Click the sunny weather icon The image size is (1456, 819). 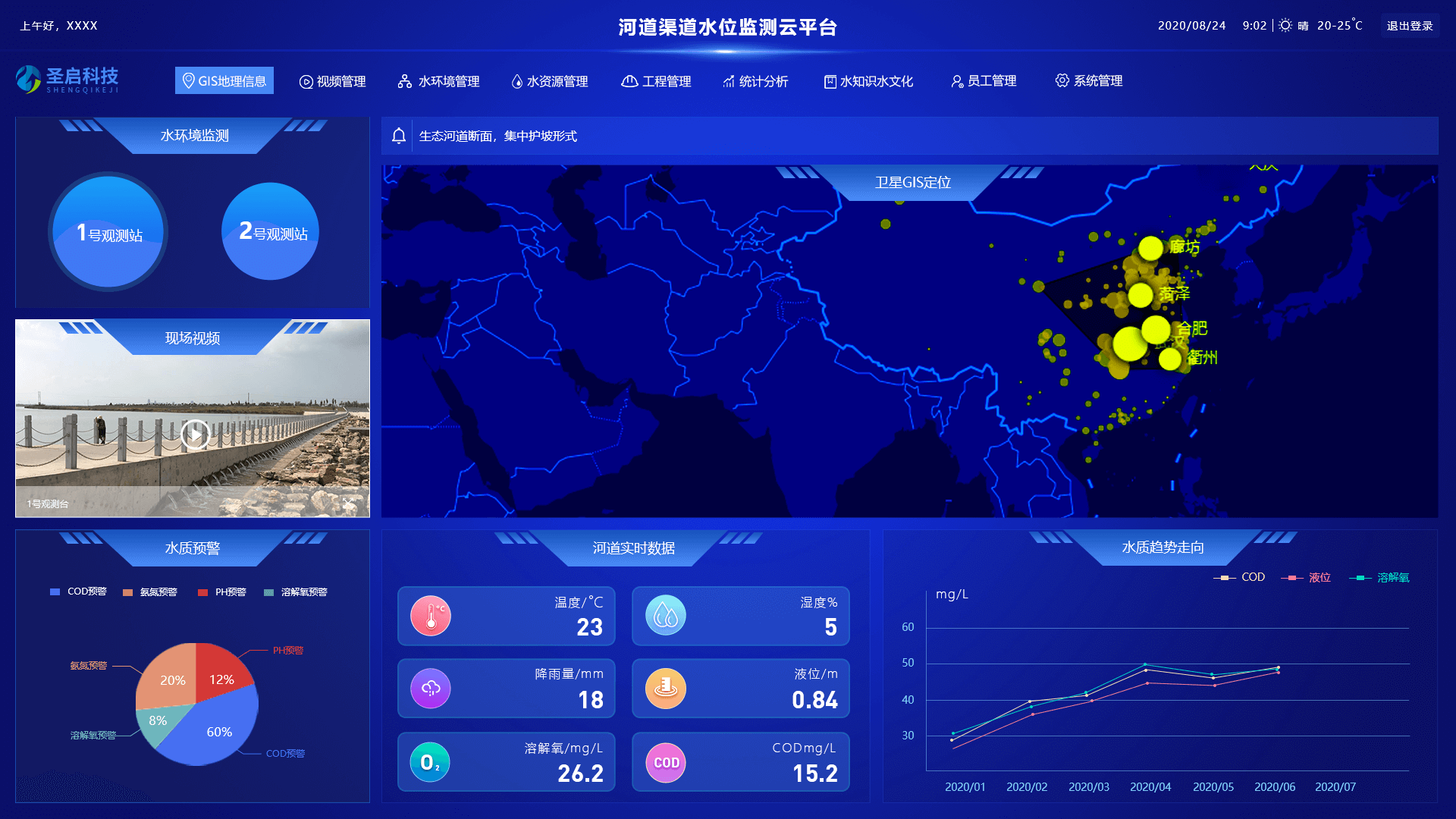1285,25
